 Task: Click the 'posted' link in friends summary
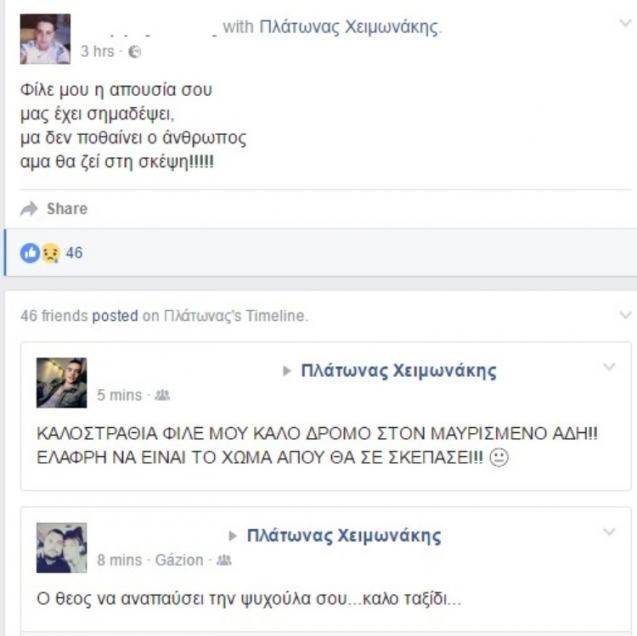[115, 316]
